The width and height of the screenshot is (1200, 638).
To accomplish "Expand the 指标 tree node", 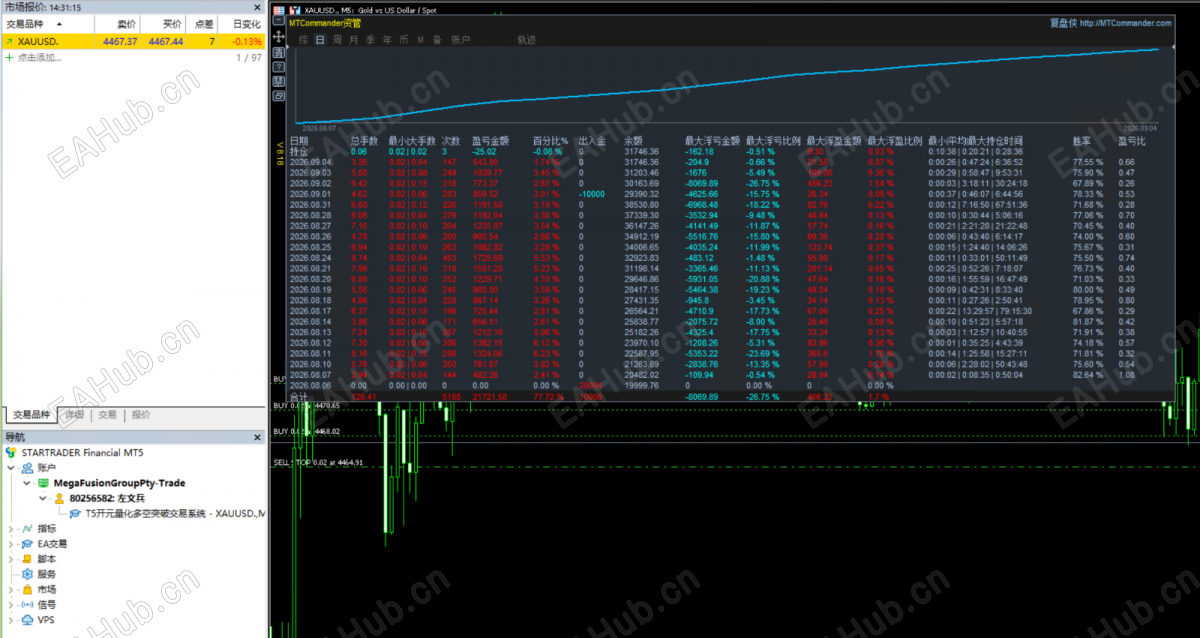I will tap(11, 529).
